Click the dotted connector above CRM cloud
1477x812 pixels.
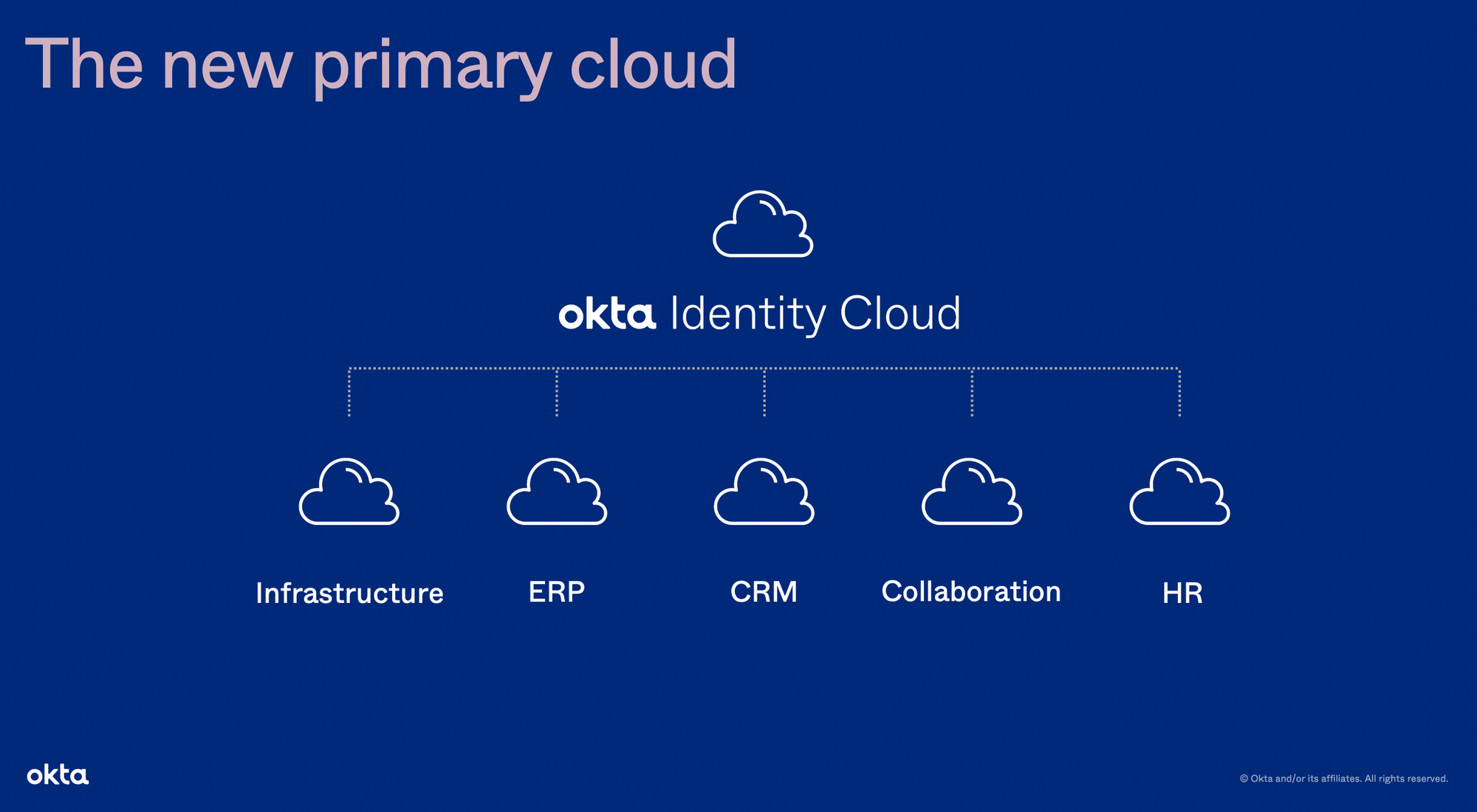click(x=764, y=393)
